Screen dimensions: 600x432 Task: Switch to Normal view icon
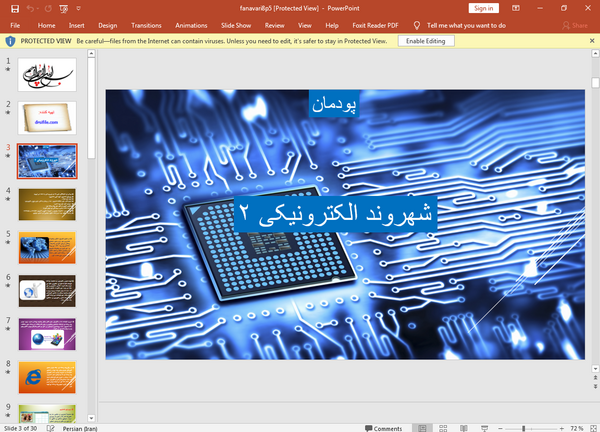[422, 428]
